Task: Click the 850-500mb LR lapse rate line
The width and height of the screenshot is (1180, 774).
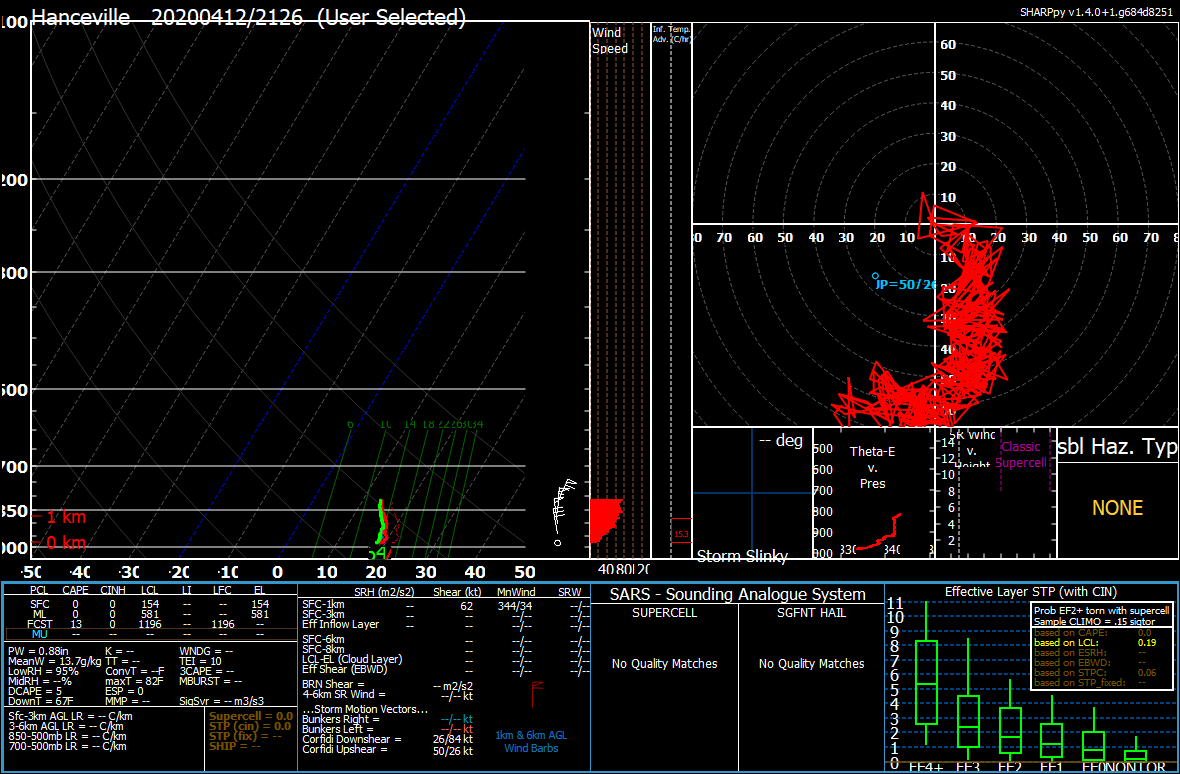Action: (67, 736)
